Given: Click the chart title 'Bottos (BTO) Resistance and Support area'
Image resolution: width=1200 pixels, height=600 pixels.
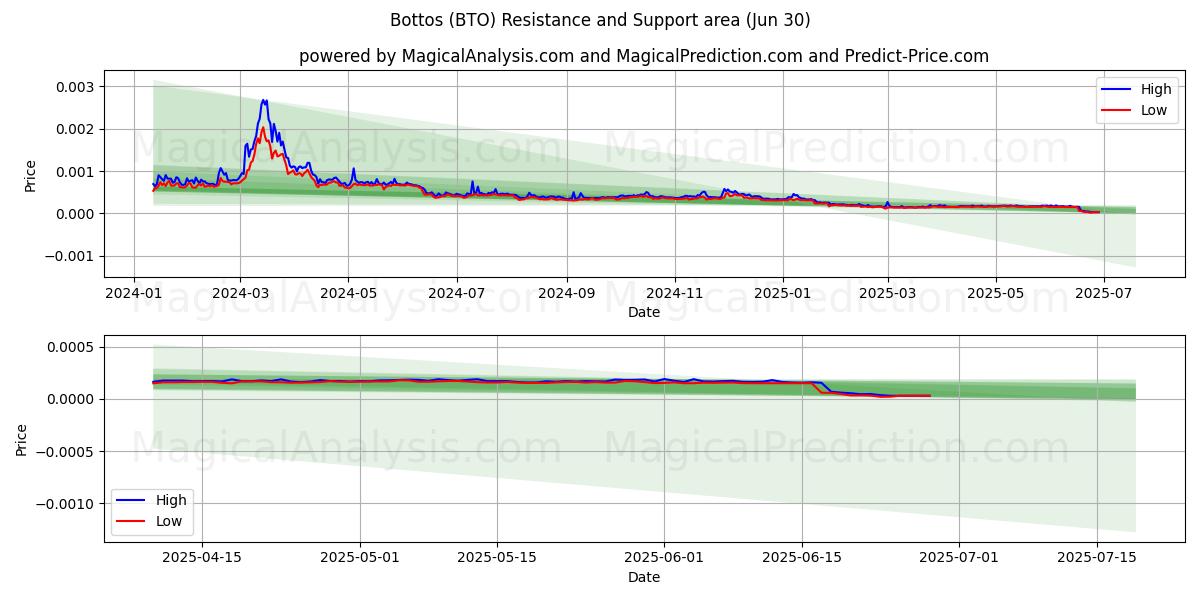Looking at the screenshot, I should click(x=599, y=20).
